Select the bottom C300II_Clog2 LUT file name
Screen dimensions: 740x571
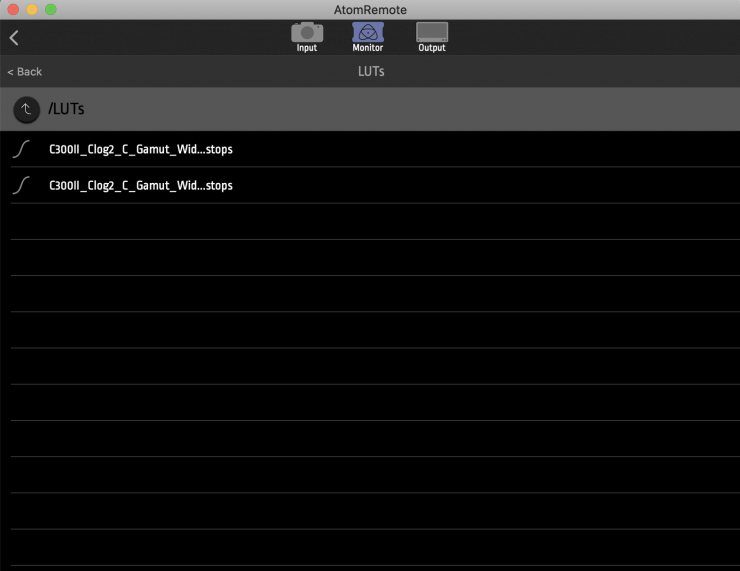click(140, 186)
